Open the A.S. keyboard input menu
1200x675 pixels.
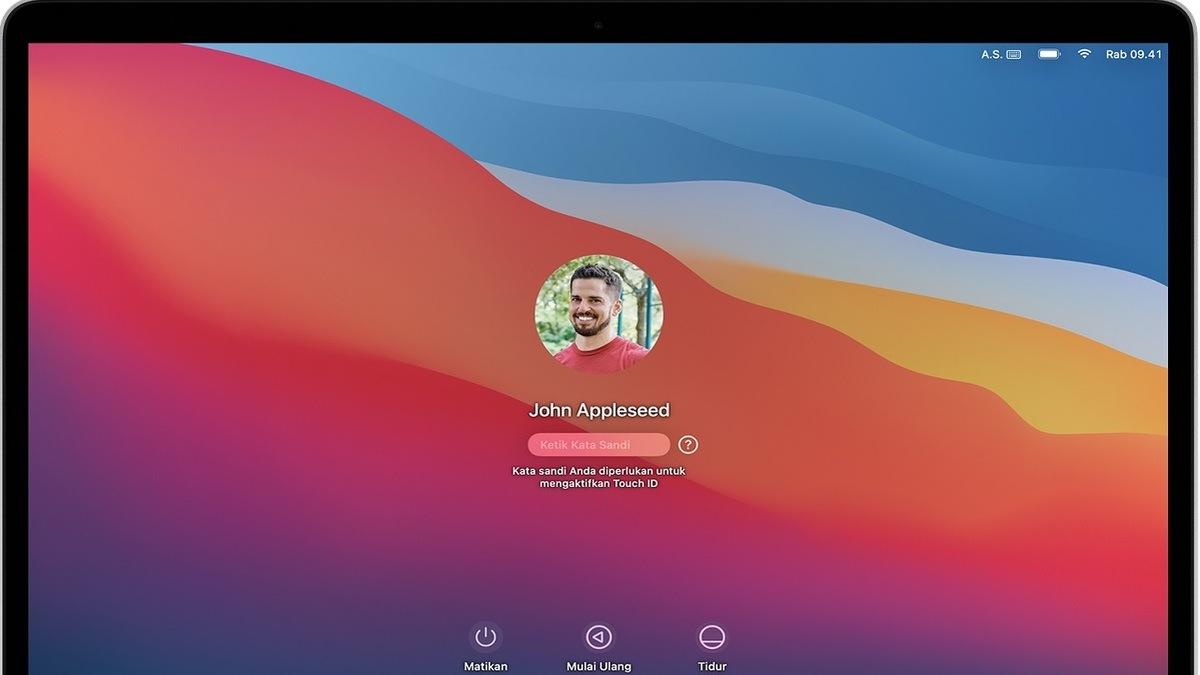pos(1001,54)
